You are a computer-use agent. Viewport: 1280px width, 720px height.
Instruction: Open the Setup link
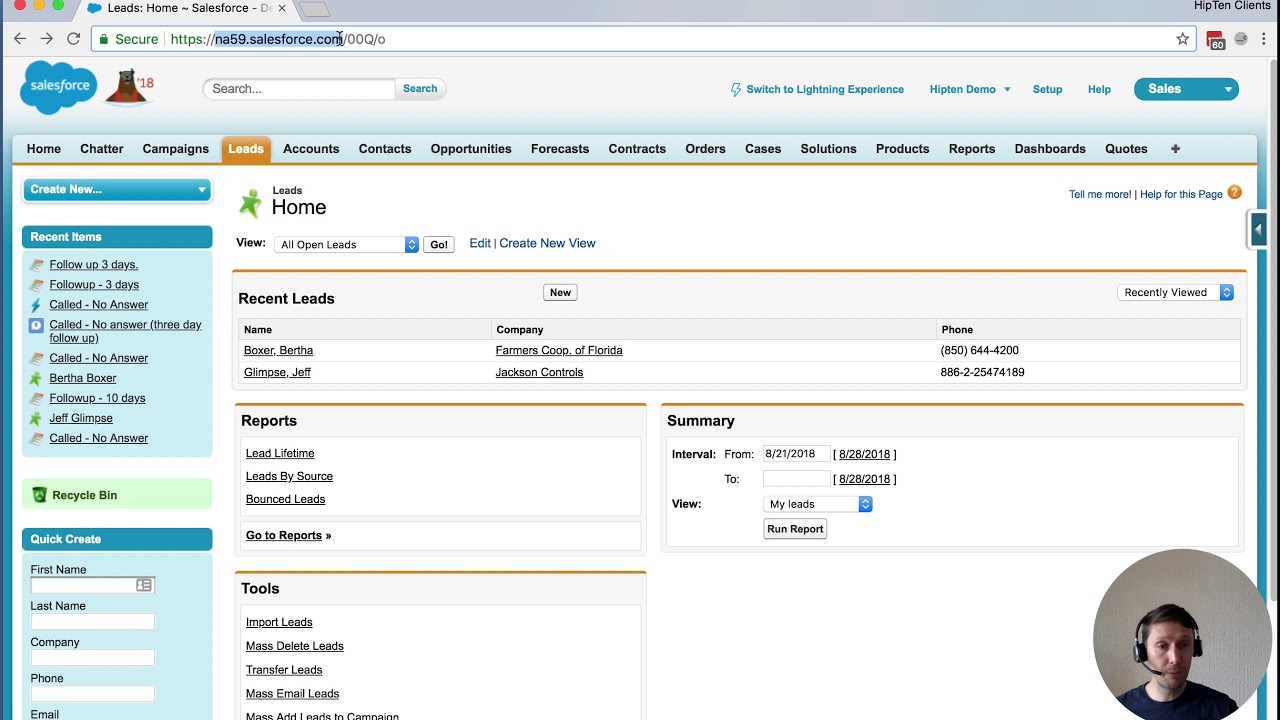point(1047,89)
